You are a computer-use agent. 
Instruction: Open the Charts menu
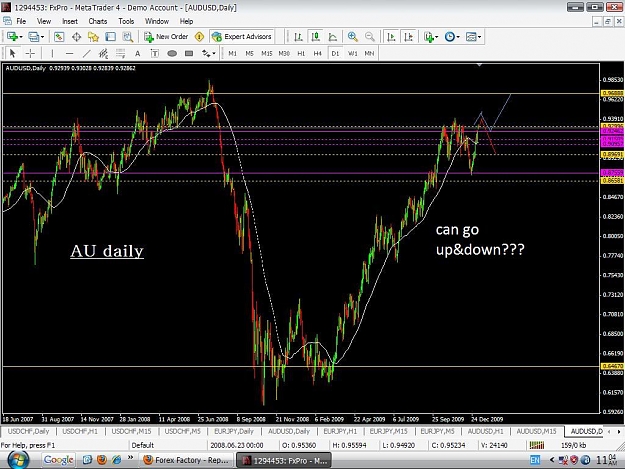click(98, 21)
